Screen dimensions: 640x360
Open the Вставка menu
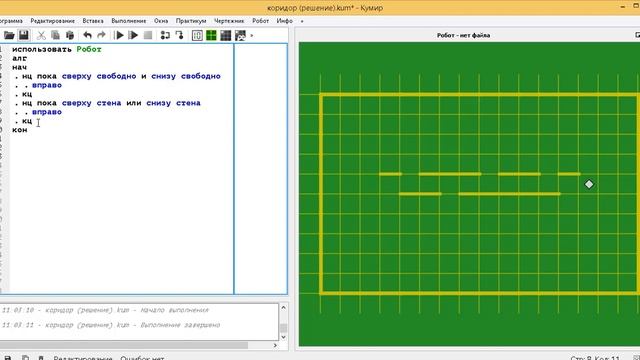[x=93, y=21]
